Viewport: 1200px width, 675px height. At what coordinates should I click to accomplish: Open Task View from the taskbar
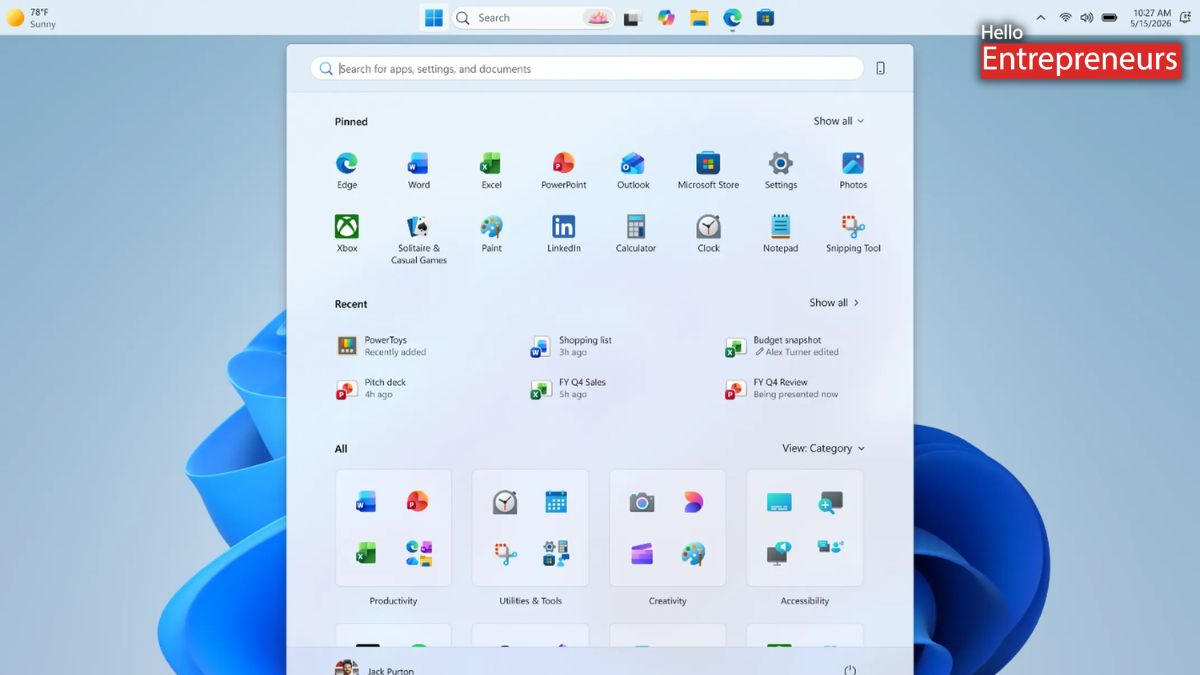(631, 18)
